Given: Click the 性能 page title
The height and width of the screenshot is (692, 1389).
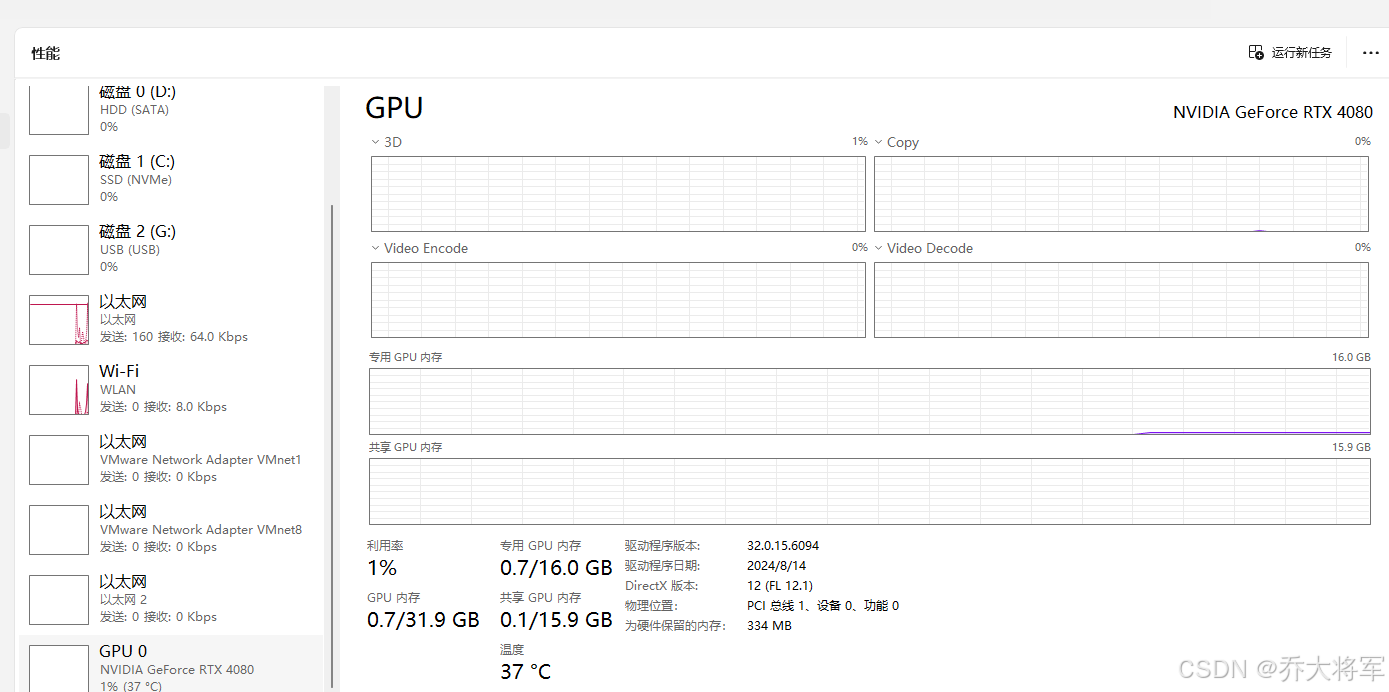Looking at the screenshot, I should tap(46, 53).
